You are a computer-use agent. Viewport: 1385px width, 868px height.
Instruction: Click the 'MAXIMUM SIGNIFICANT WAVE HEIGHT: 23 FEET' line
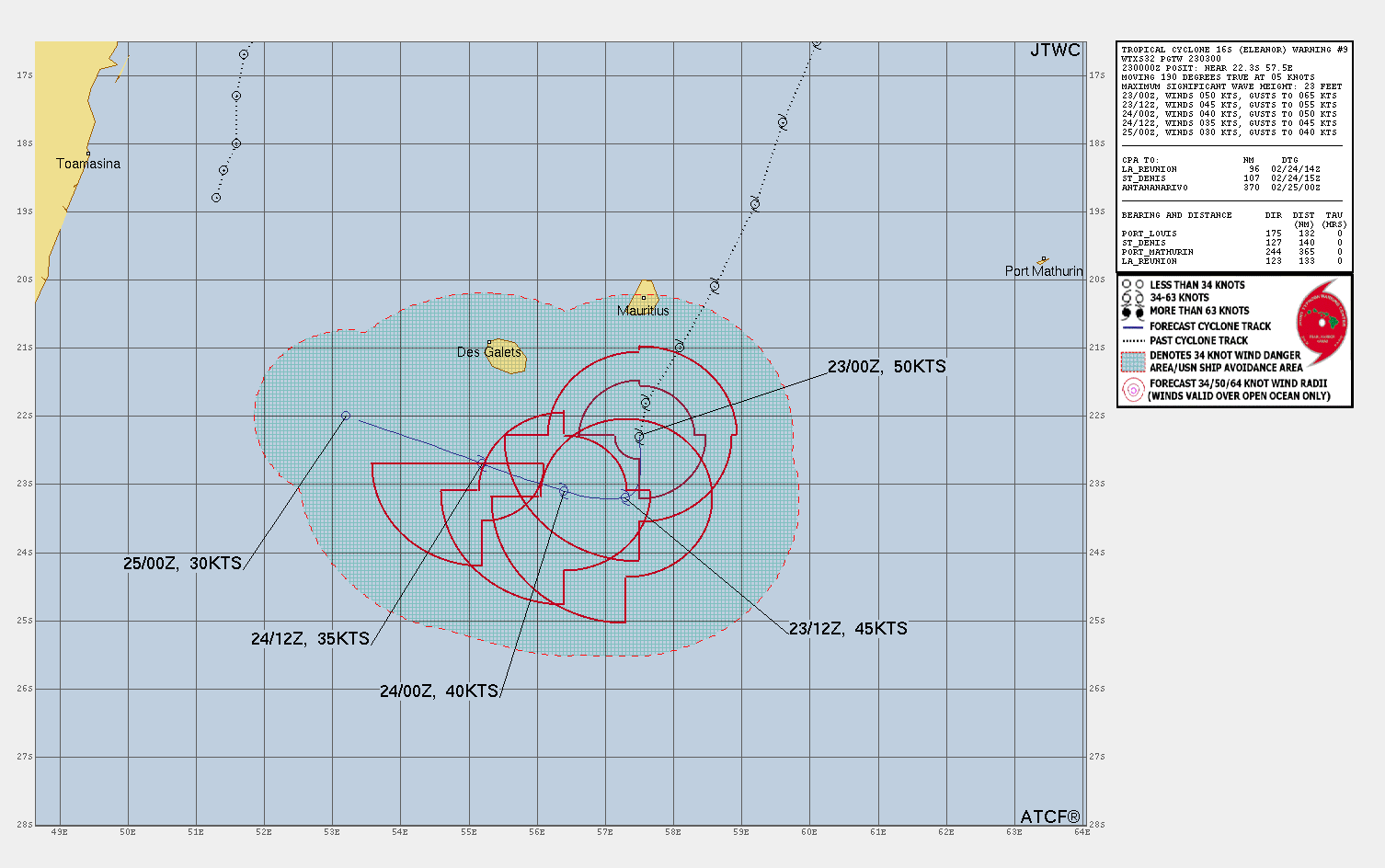point(1231,86)
